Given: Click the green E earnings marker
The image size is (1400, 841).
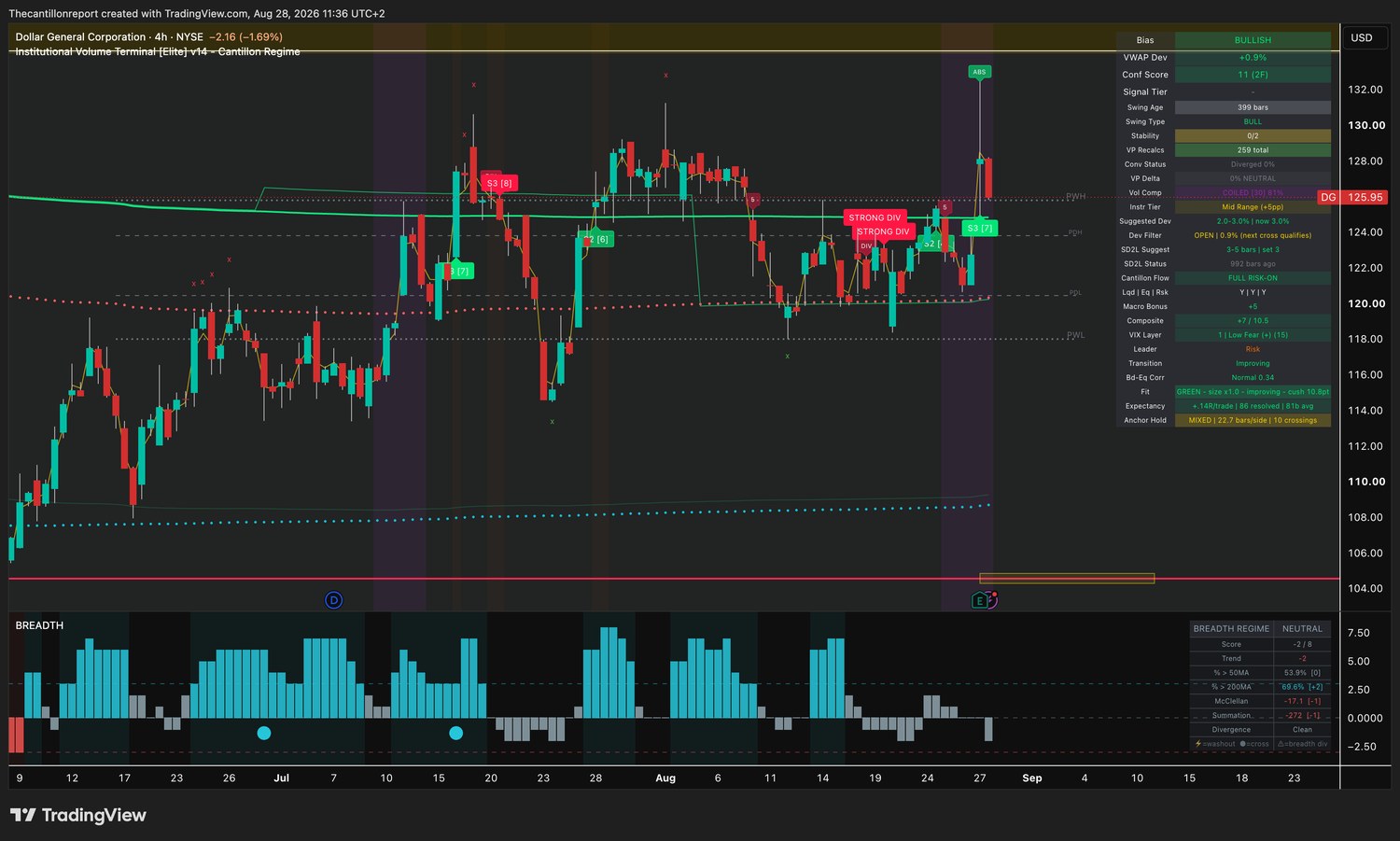Looking at the screenshot, I should (980, 600).
